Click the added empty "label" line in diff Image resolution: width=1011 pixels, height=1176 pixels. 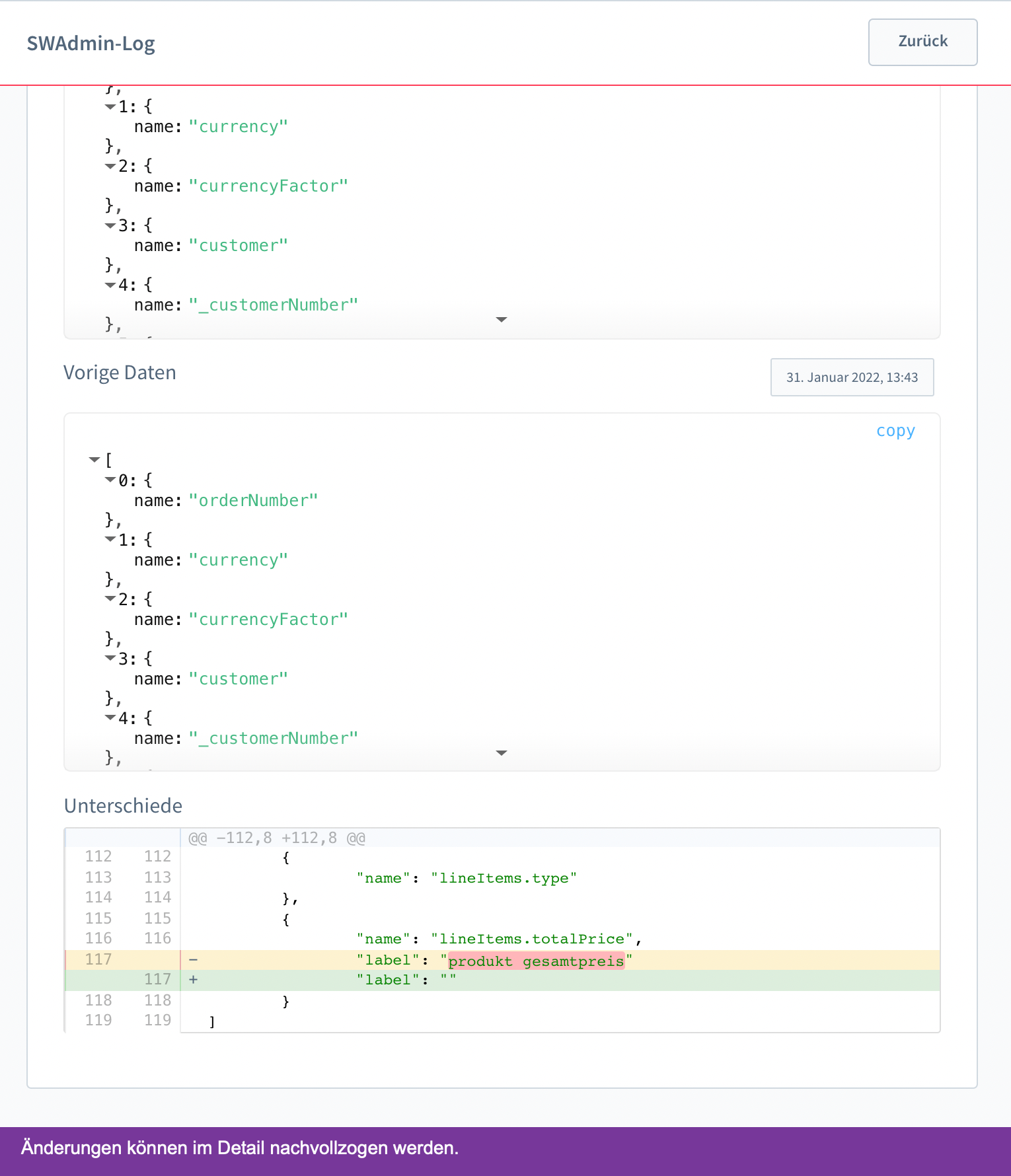pos(502,980)
